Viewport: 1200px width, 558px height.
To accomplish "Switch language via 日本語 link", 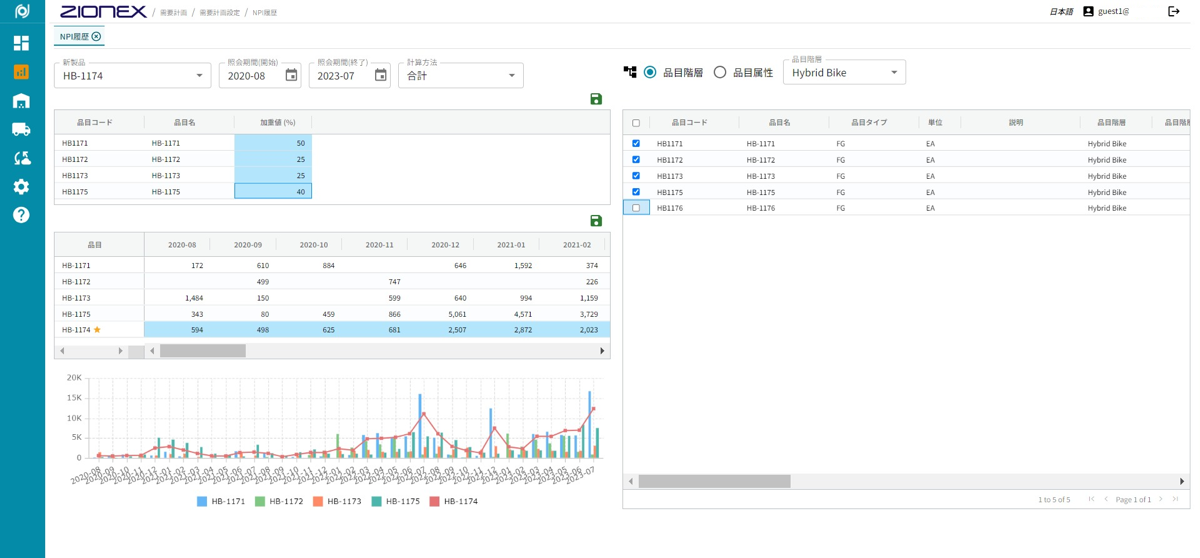I will point(1060,12).
